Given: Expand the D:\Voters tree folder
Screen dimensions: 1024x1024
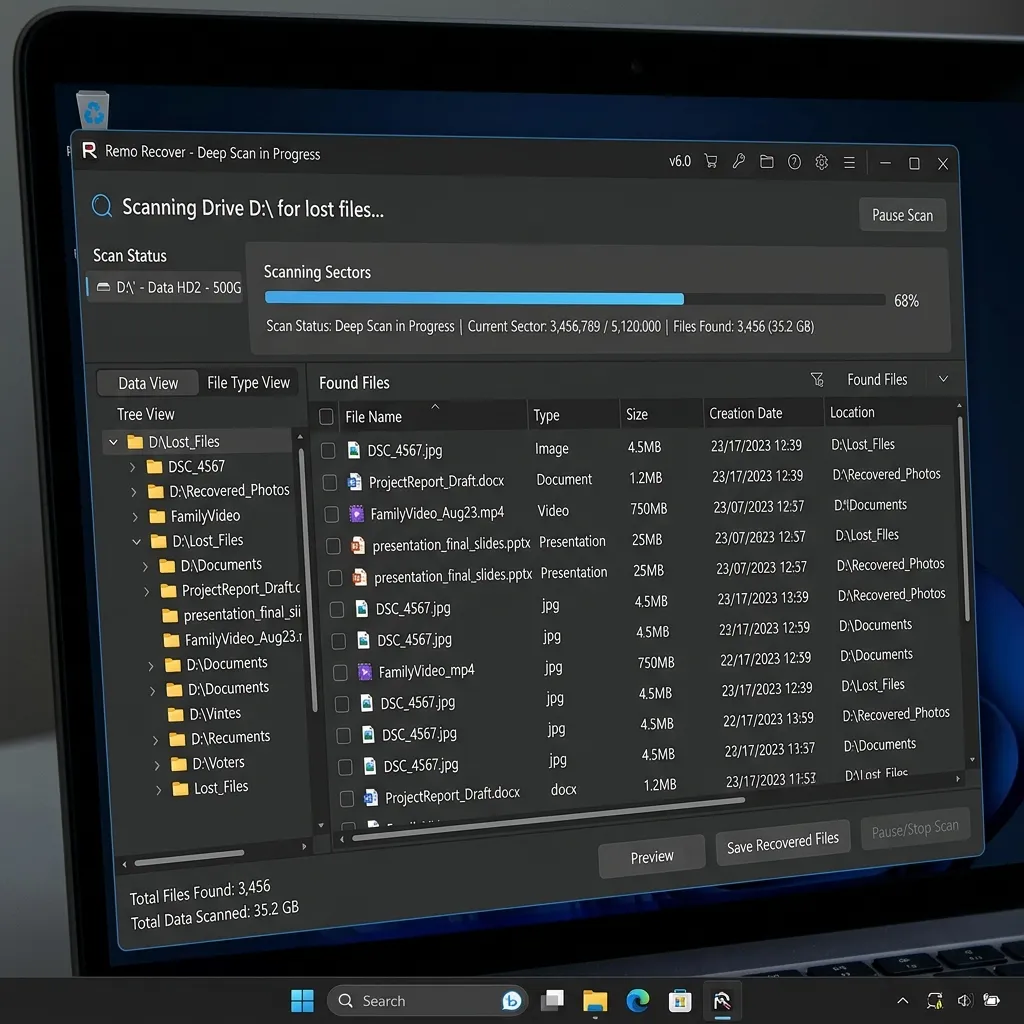Looking at the screenshot, I should click(x=157, y=765).
